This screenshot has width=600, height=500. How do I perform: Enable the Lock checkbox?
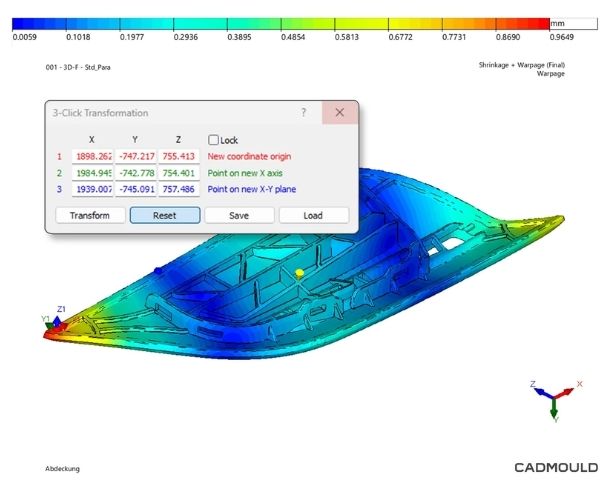click(x=213, y=140)
